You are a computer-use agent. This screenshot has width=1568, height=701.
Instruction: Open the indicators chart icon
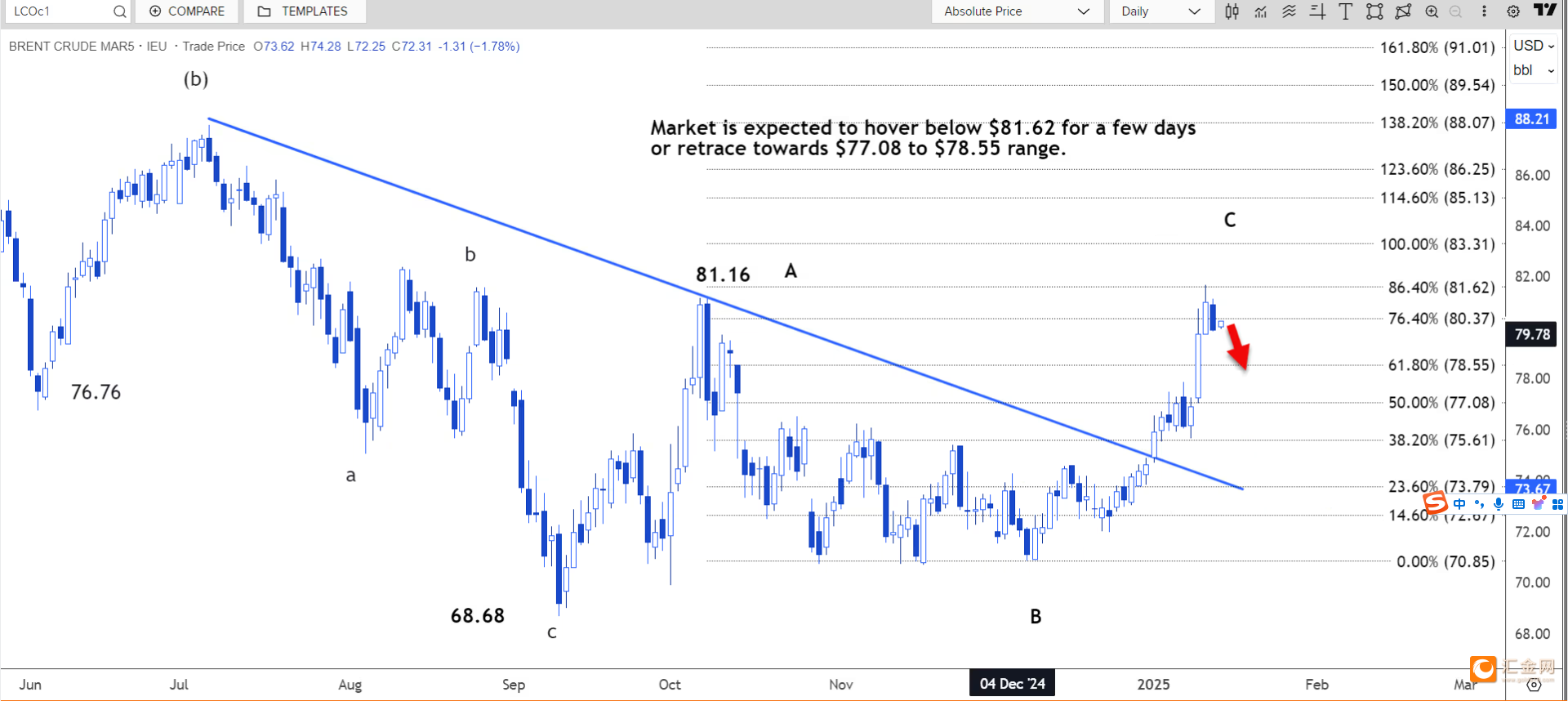[x=1261, y=11]
